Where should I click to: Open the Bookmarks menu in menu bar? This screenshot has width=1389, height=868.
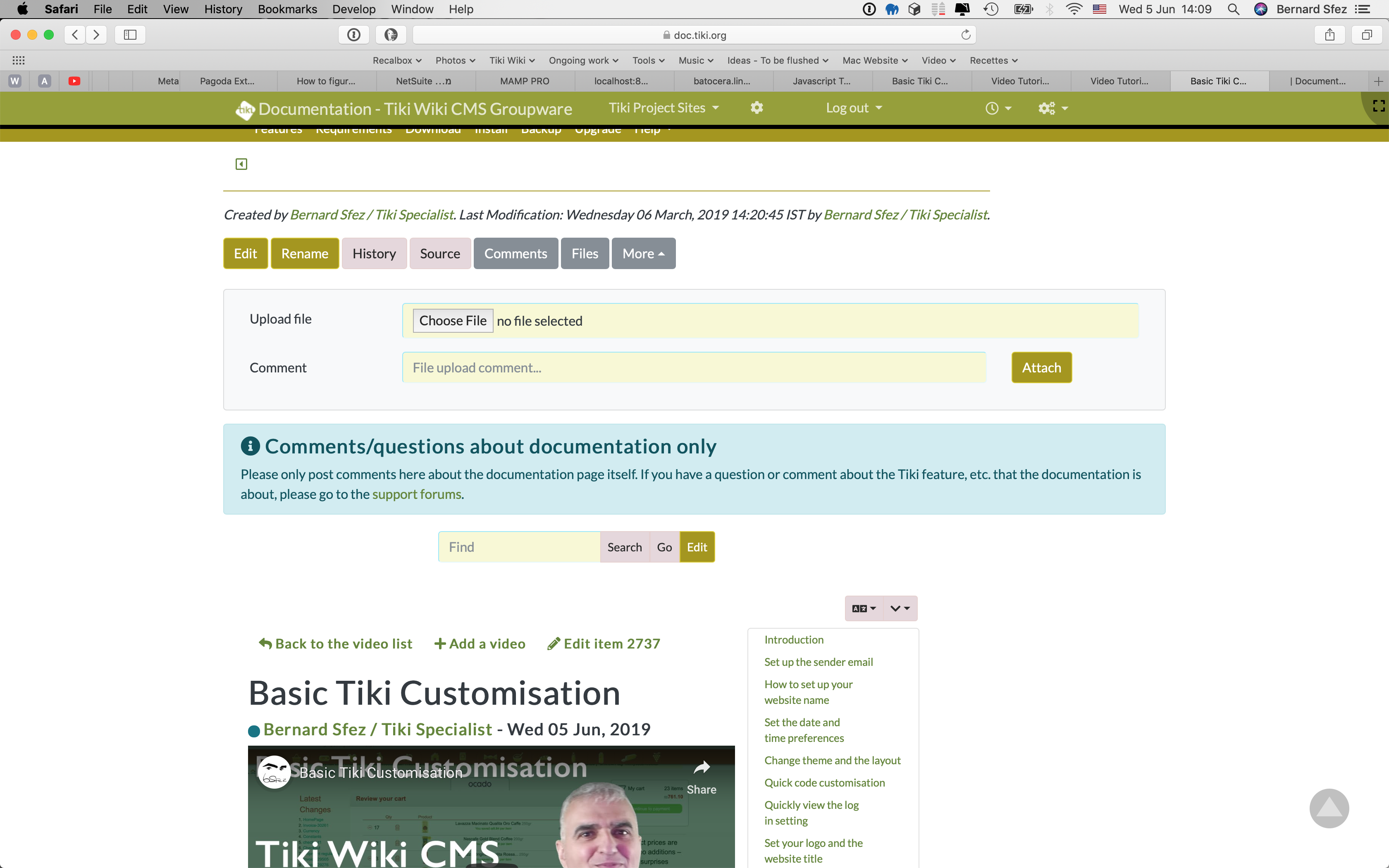(287, 9)
